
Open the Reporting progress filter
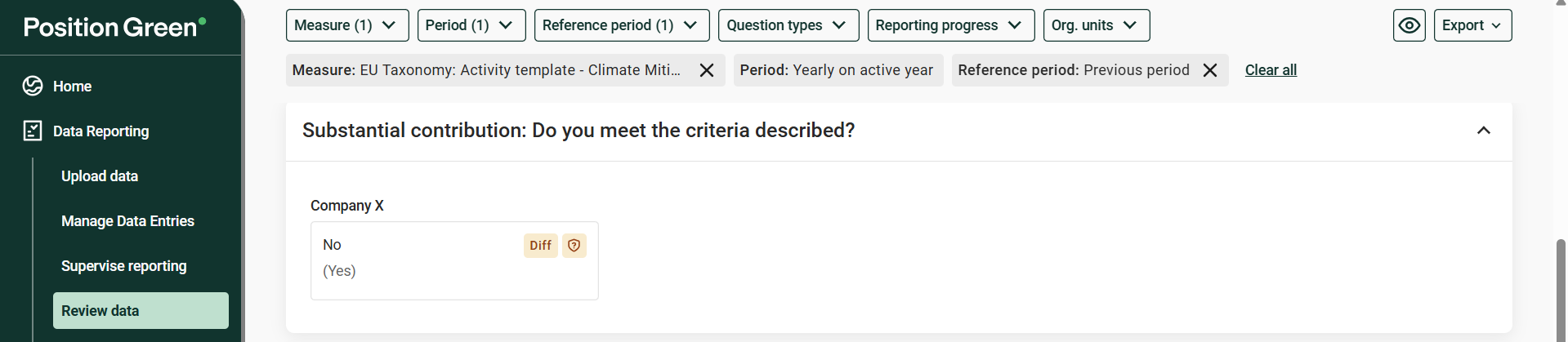pos(951,25)
